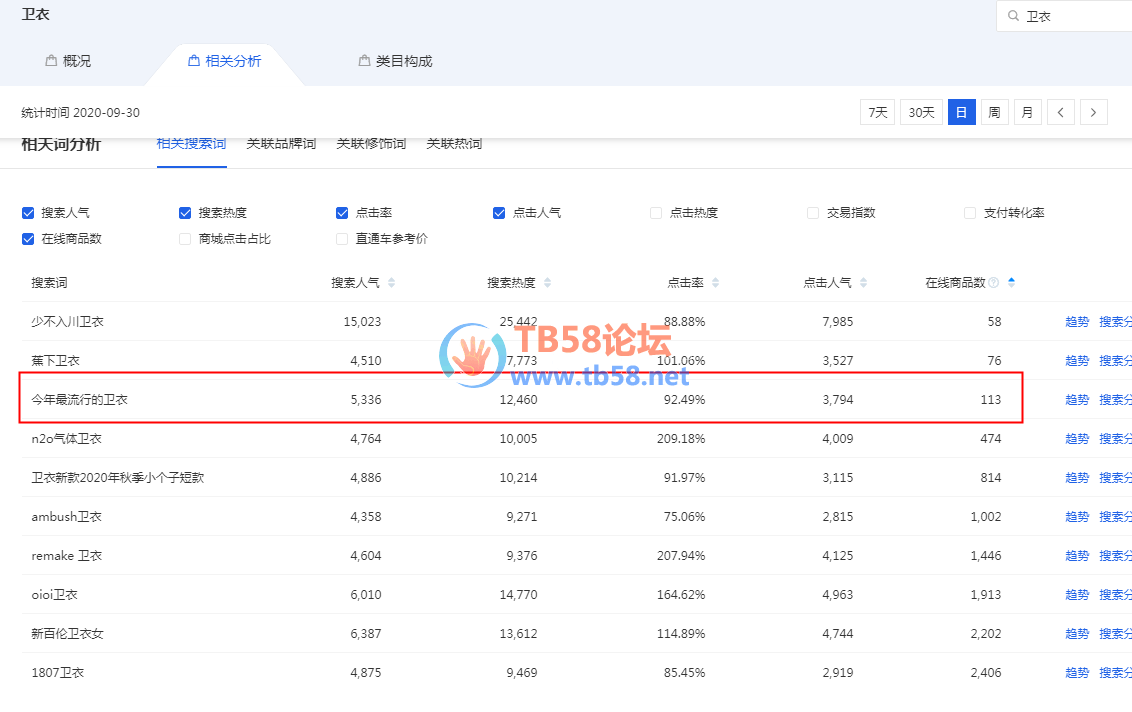This screenshot has width=1132, height=712.
Task: Go to next date with right arrow
Action: [1094, 112]
